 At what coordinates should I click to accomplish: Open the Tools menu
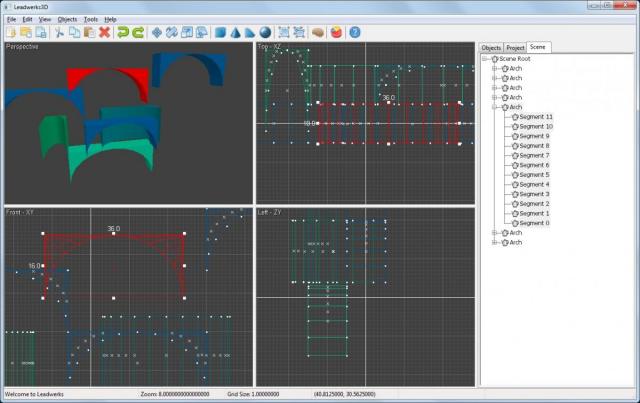(x=91, y=19)
